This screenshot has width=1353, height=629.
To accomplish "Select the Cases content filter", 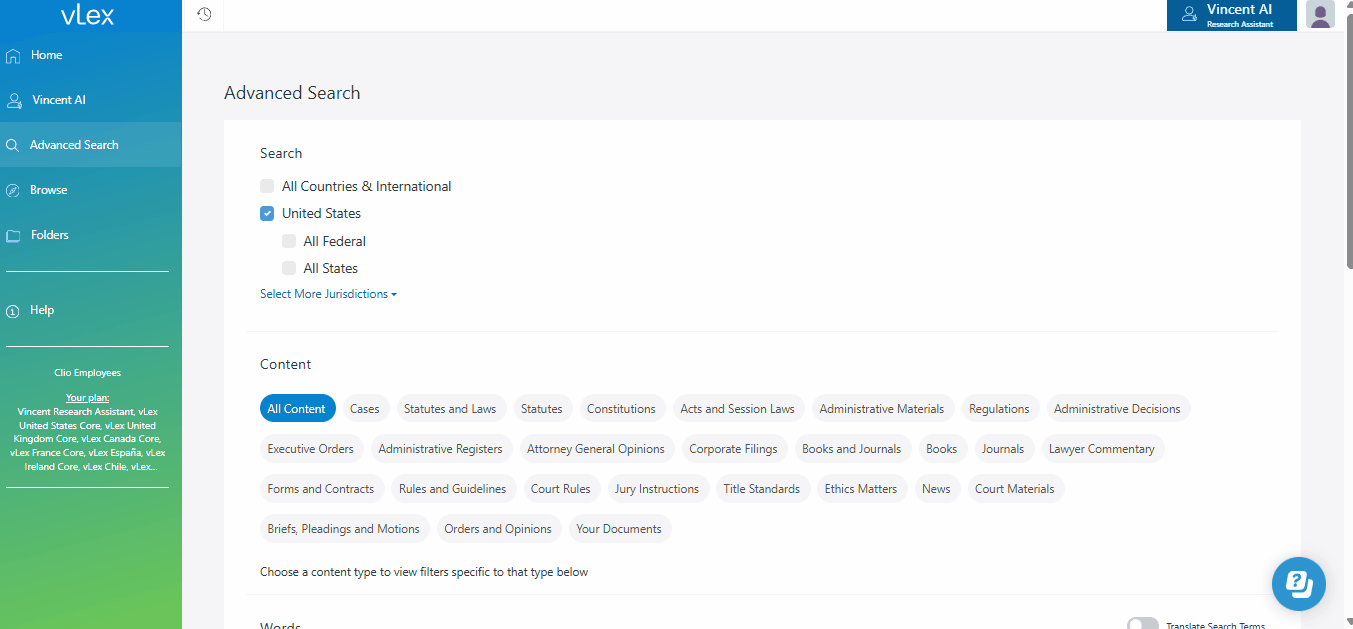I will (364, 409).
